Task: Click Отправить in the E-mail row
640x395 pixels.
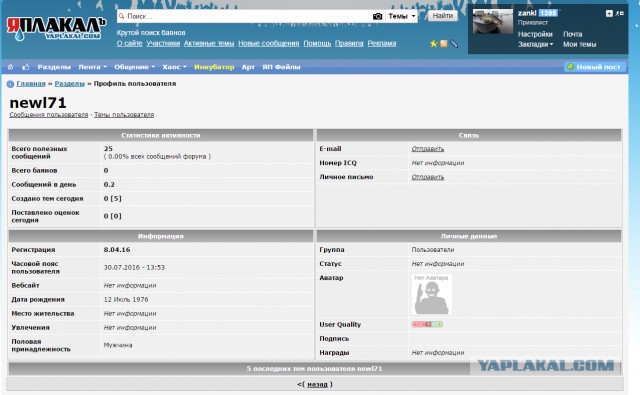Action: pos(427,149)
